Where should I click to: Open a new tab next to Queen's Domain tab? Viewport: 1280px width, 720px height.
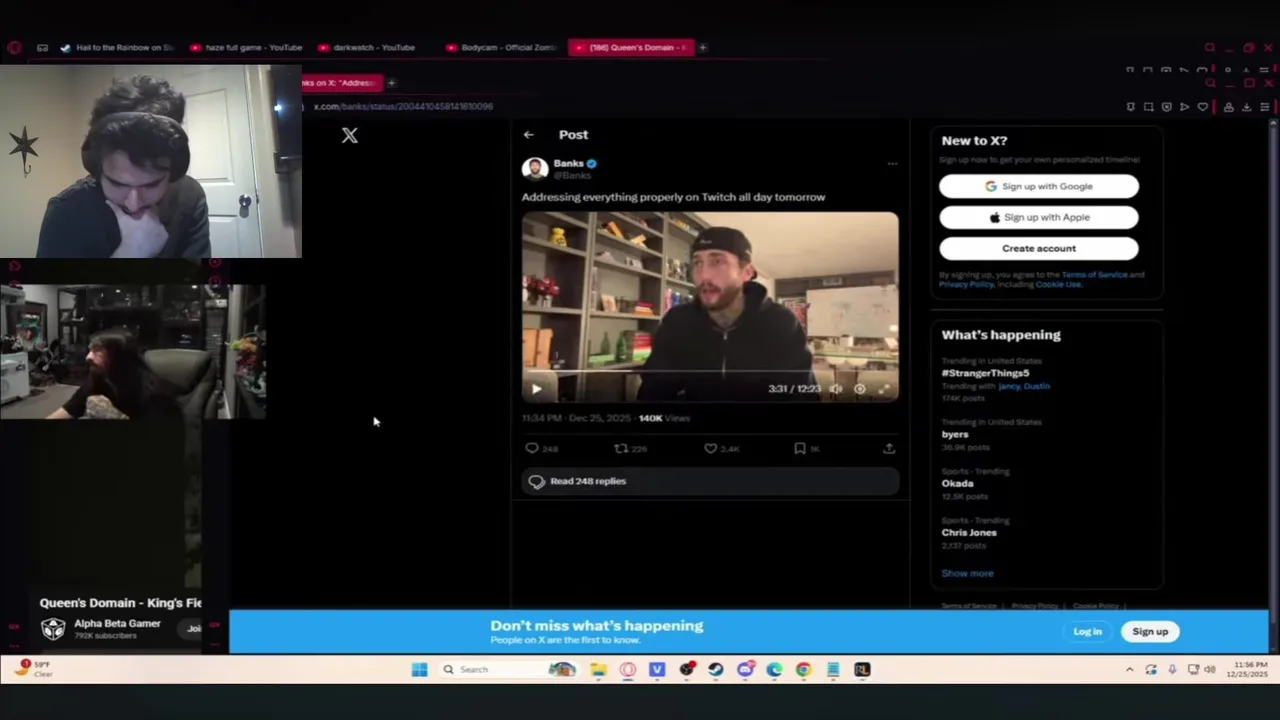[702, 47]
